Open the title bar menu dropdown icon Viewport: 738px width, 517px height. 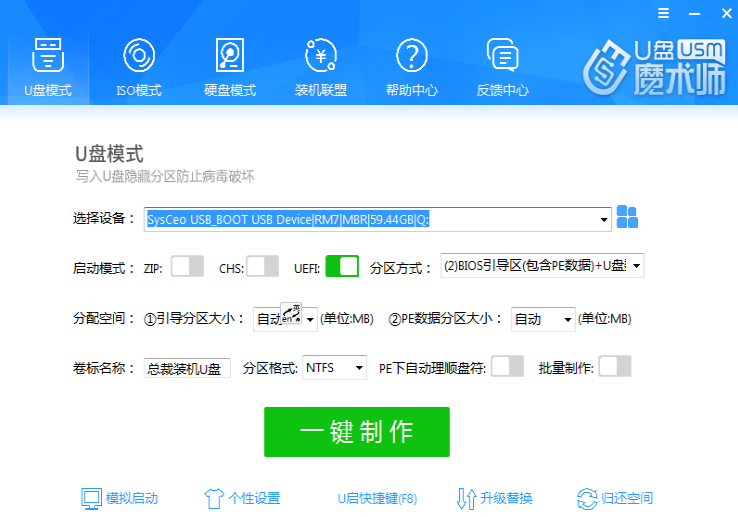tap(662, 13)
